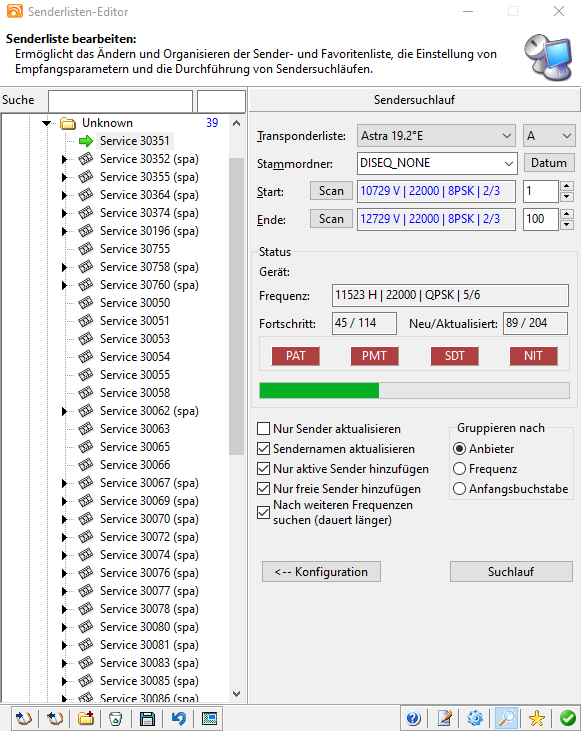Click the channel icon of Service 30066
Image resolution: width=581 pixels, height=731 pixels.
coord(86,465)
